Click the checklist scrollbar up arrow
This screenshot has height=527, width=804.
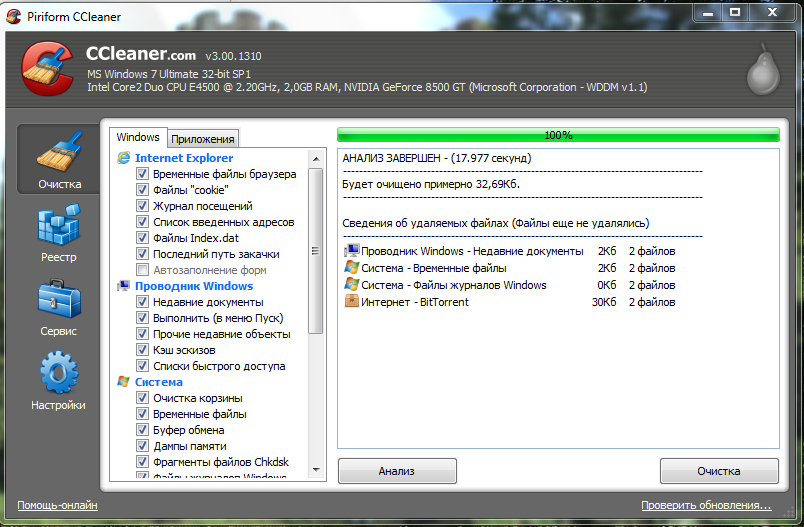[316, 158]
